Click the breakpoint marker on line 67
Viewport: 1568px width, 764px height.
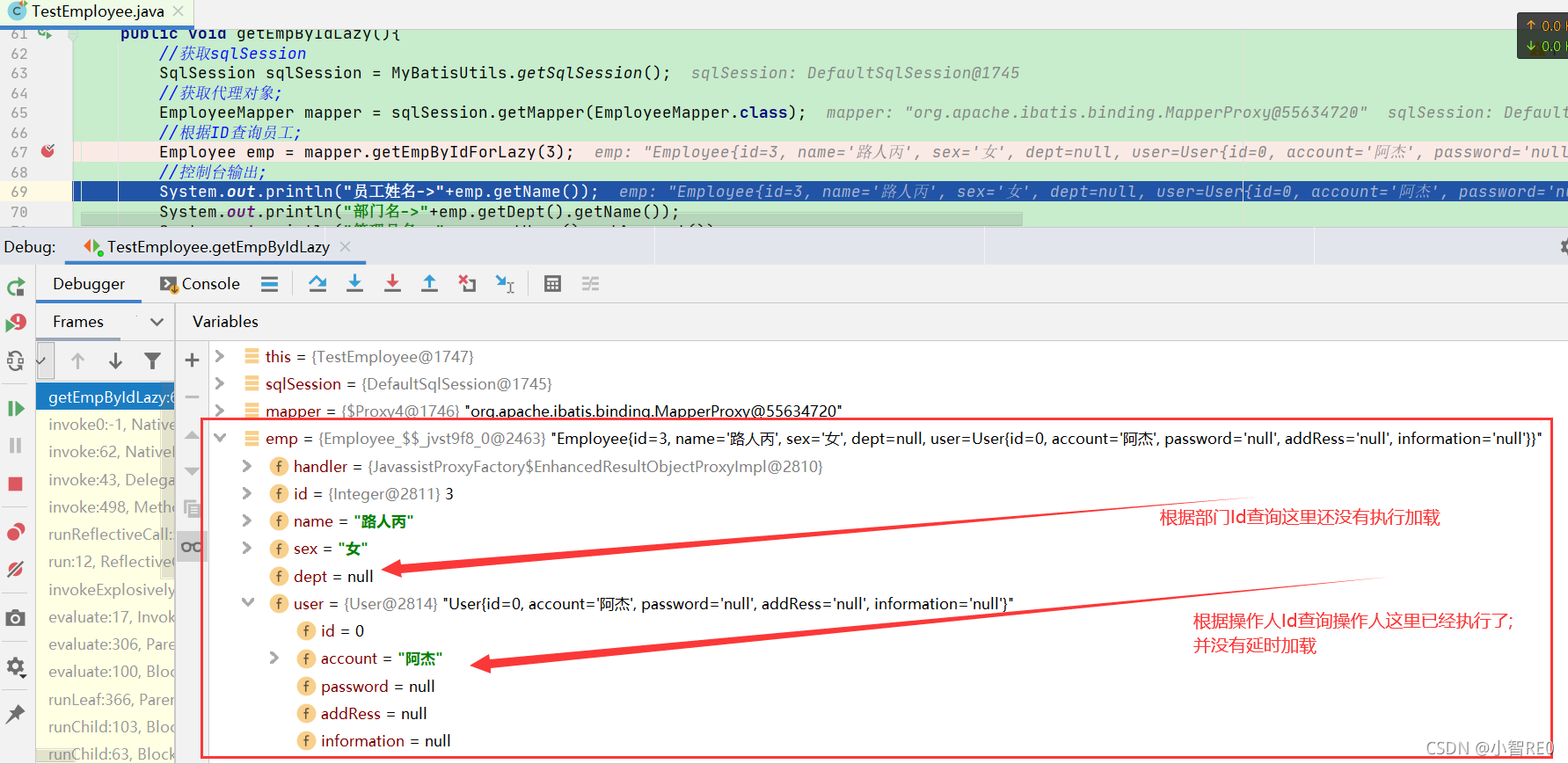point(47,151)
